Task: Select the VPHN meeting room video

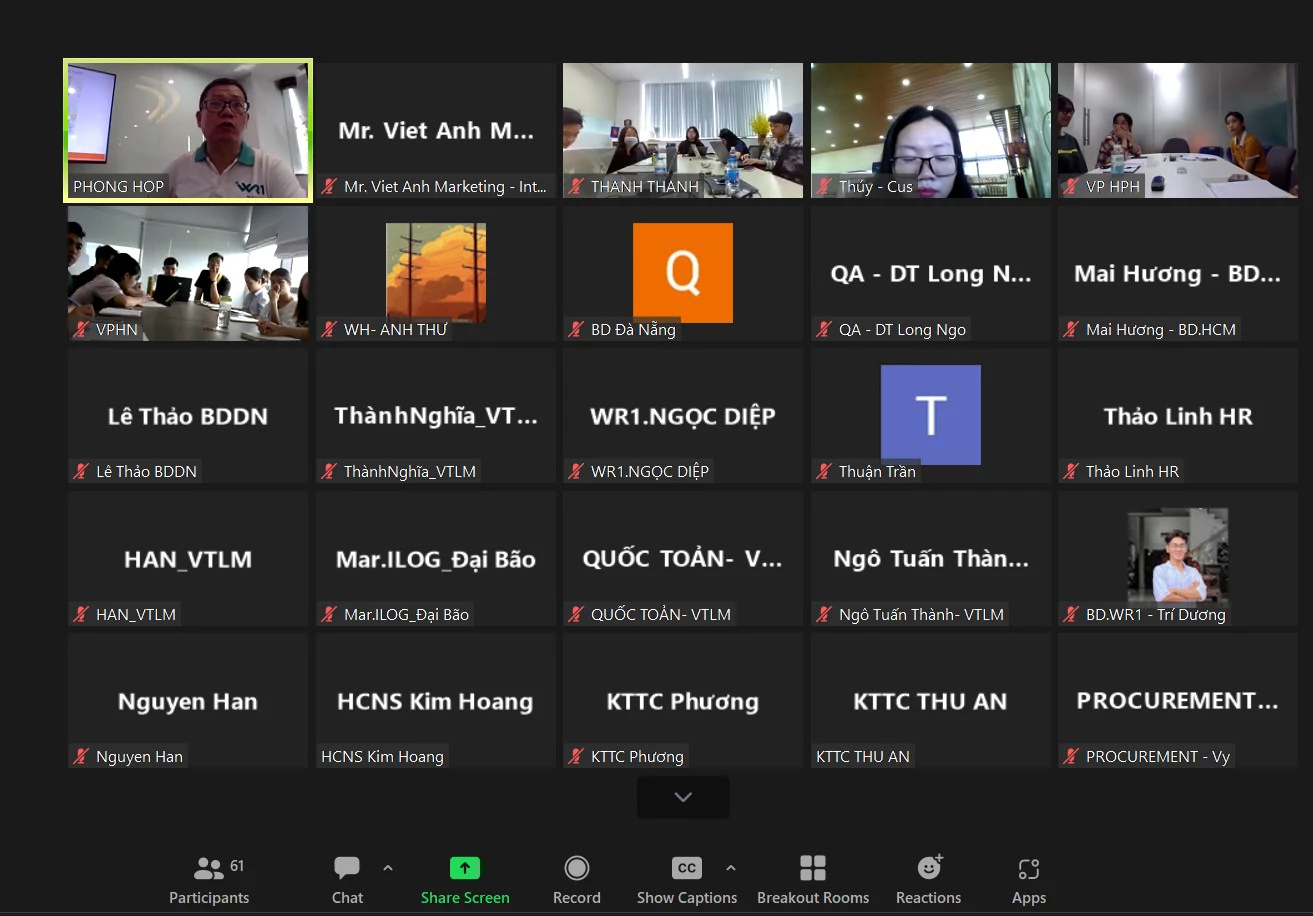Action: pos(188,273)
